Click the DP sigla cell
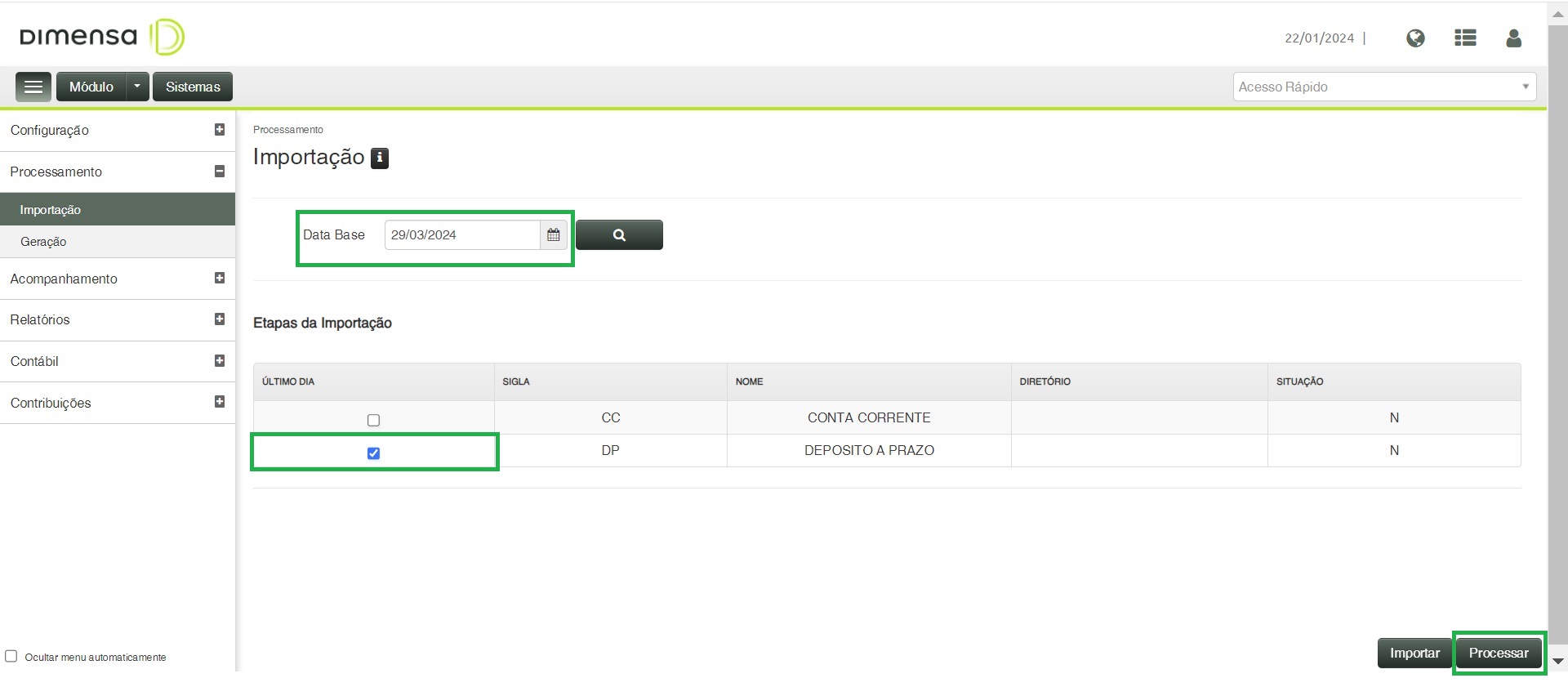 611,450
